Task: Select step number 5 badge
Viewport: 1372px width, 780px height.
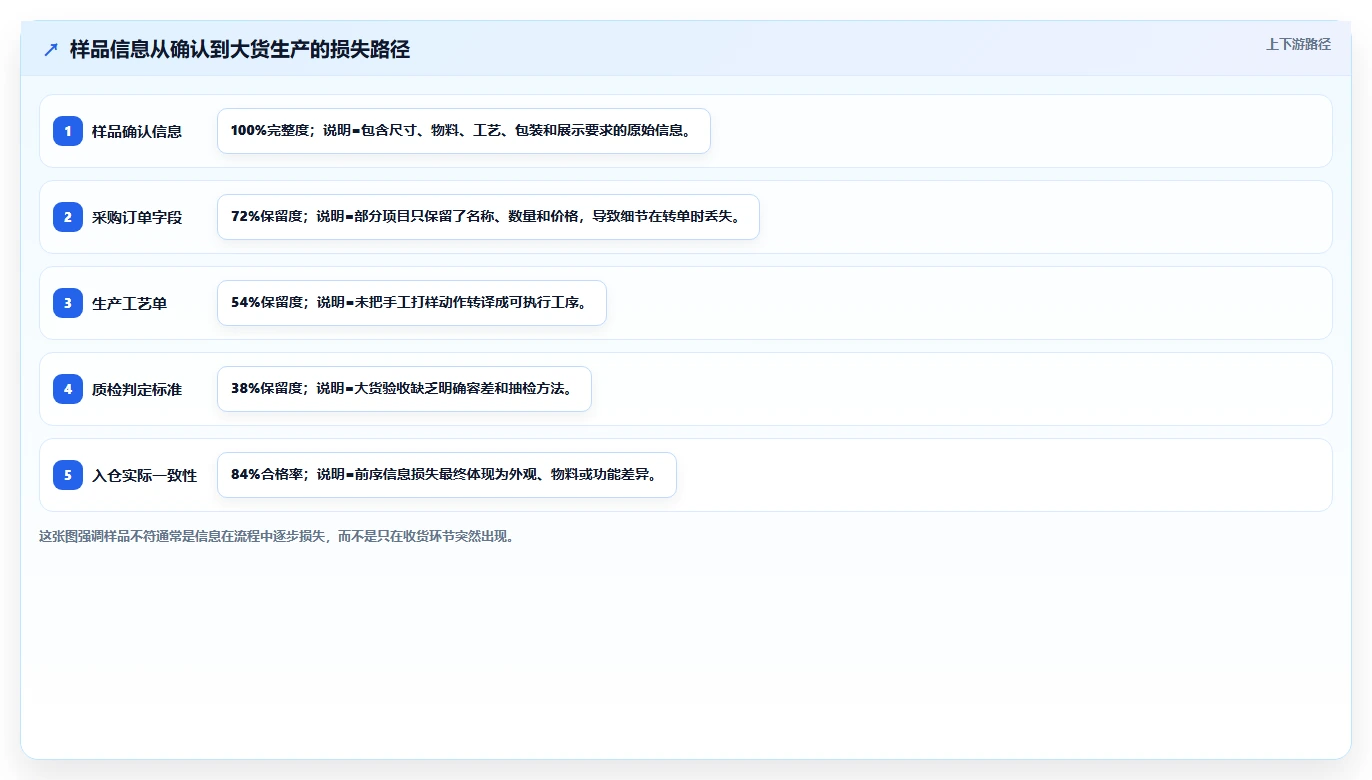Action: (x=68, y=475)
